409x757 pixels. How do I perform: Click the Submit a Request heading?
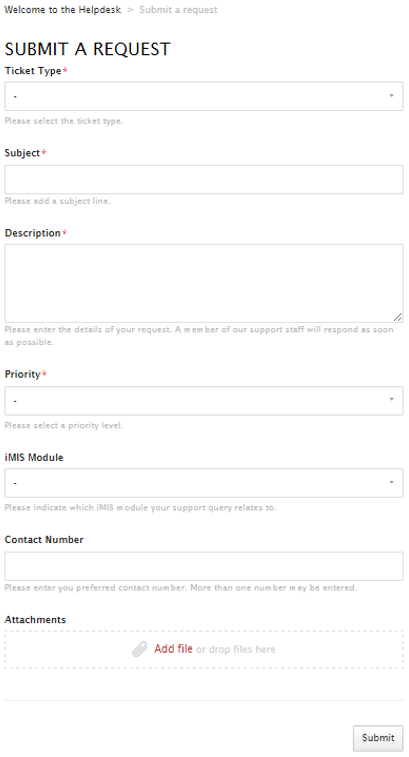tap(87, 49)
